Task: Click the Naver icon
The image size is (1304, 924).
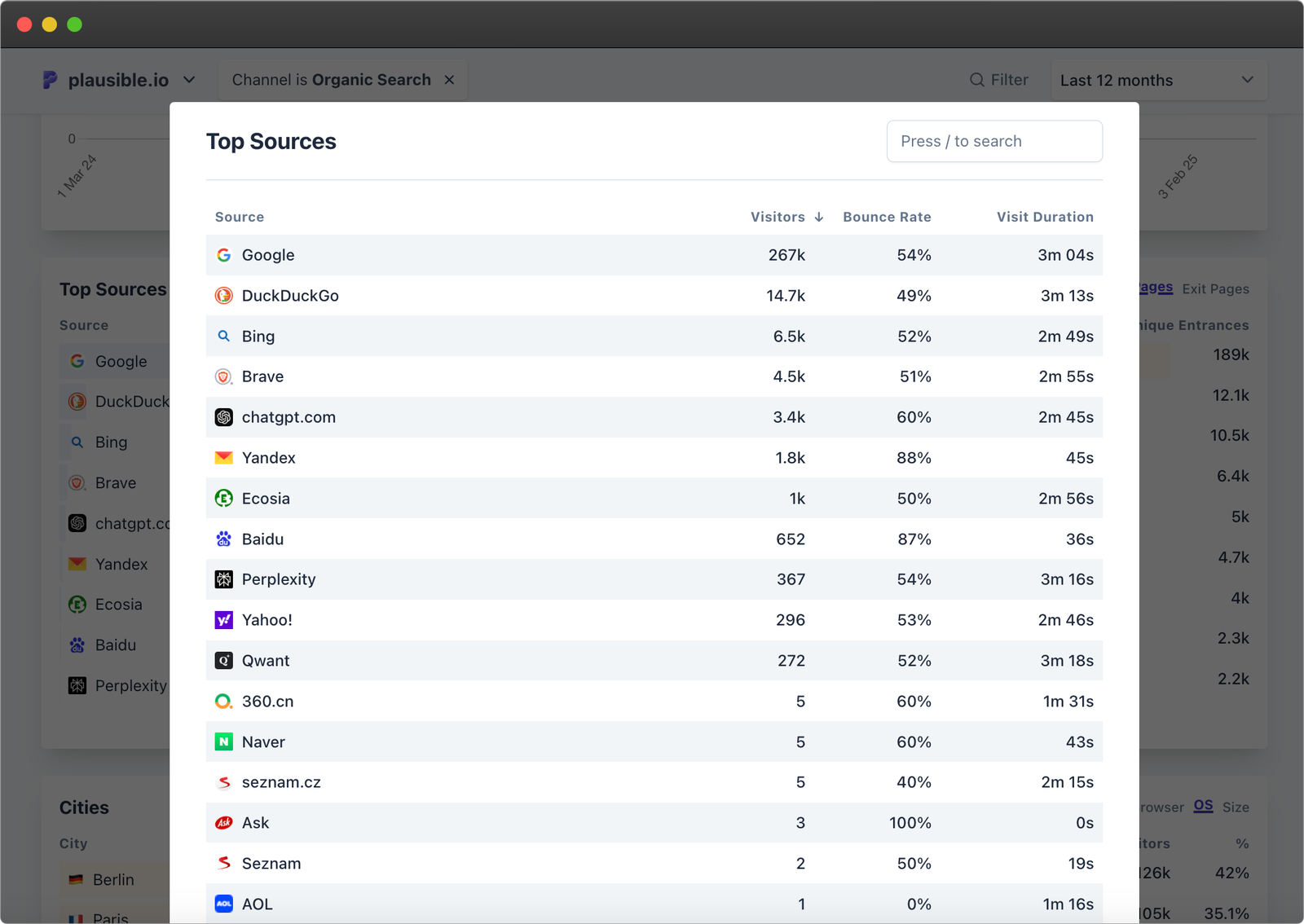Action: (x=223, y=741)
